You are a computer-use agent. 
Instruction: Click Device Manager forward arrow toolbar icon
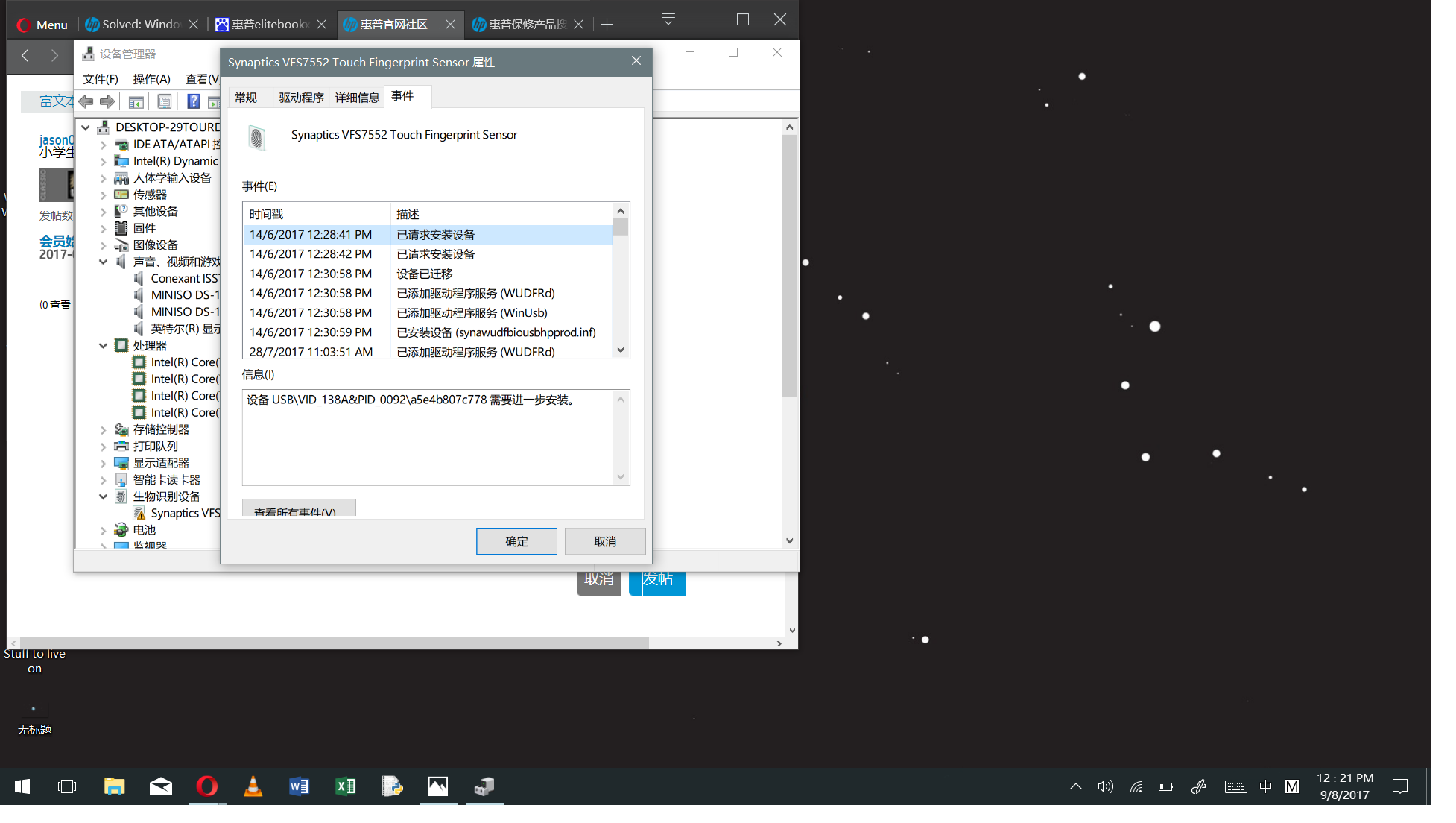107,101
